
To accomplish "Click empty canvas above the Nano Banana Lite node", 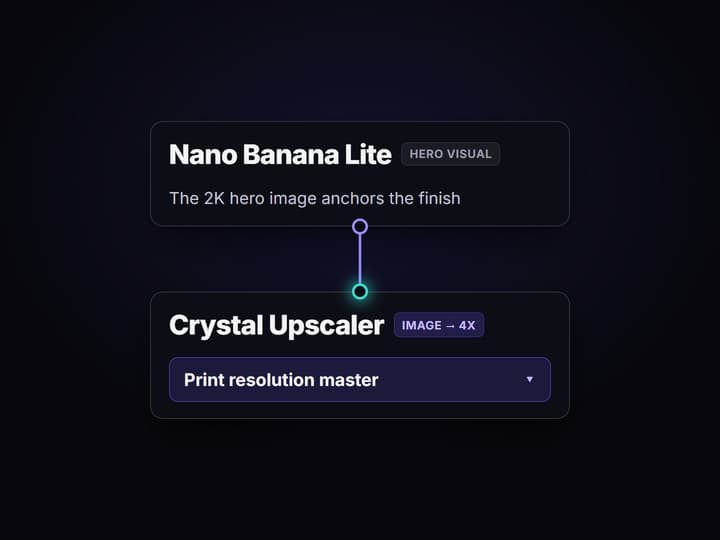I will click(x=360, y=60).
